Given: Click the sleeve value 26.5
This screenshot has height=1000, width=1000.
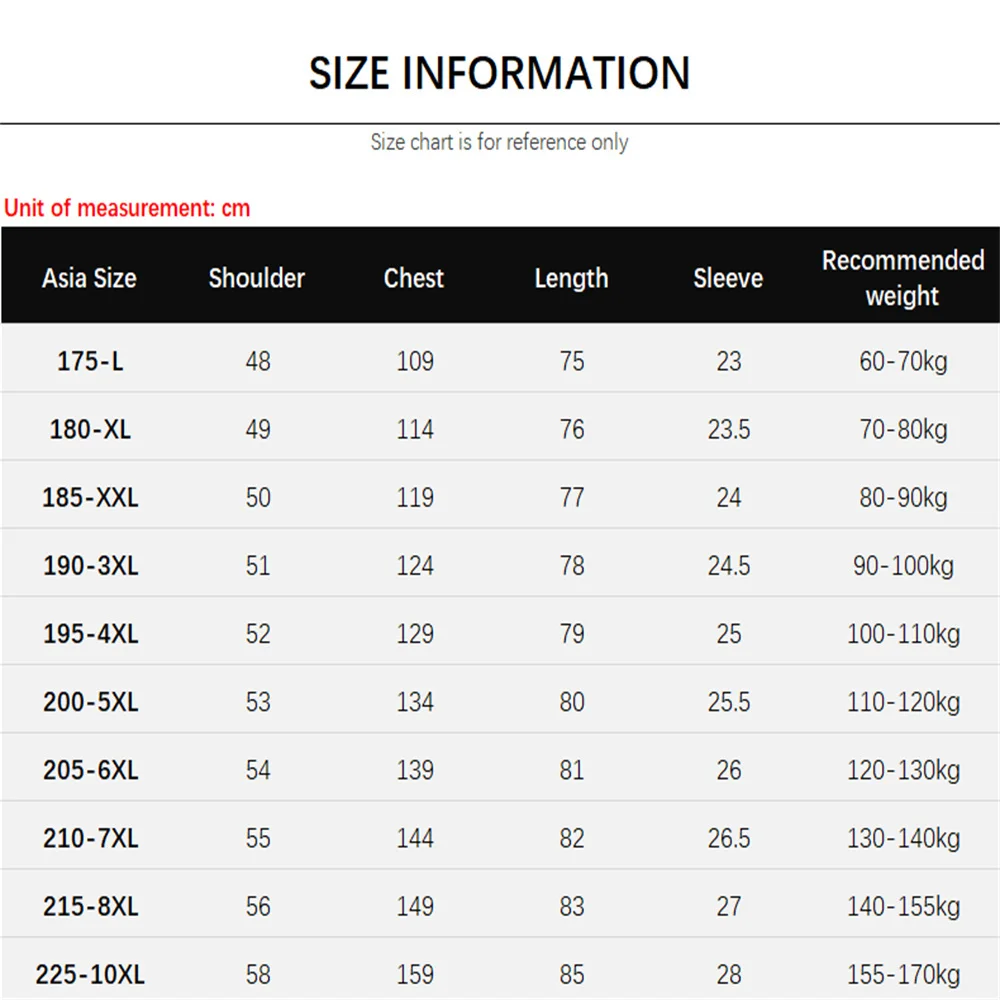Looking at the screenshot, I should [x=729, y=838].
